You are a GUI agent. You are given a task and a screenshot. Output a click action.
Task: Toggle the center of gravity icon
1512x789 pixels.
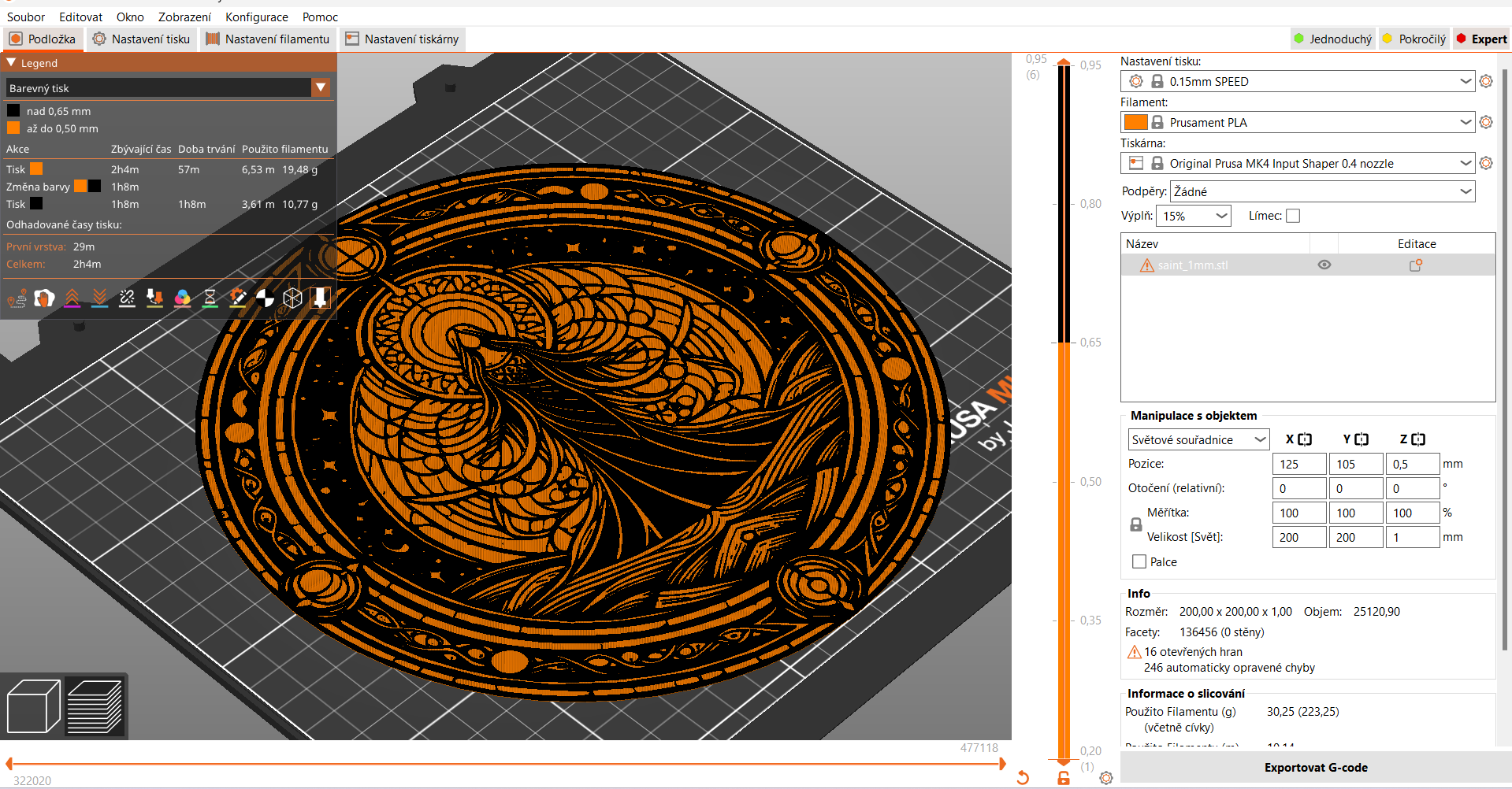pyautogui.click(x=265, y=298)
